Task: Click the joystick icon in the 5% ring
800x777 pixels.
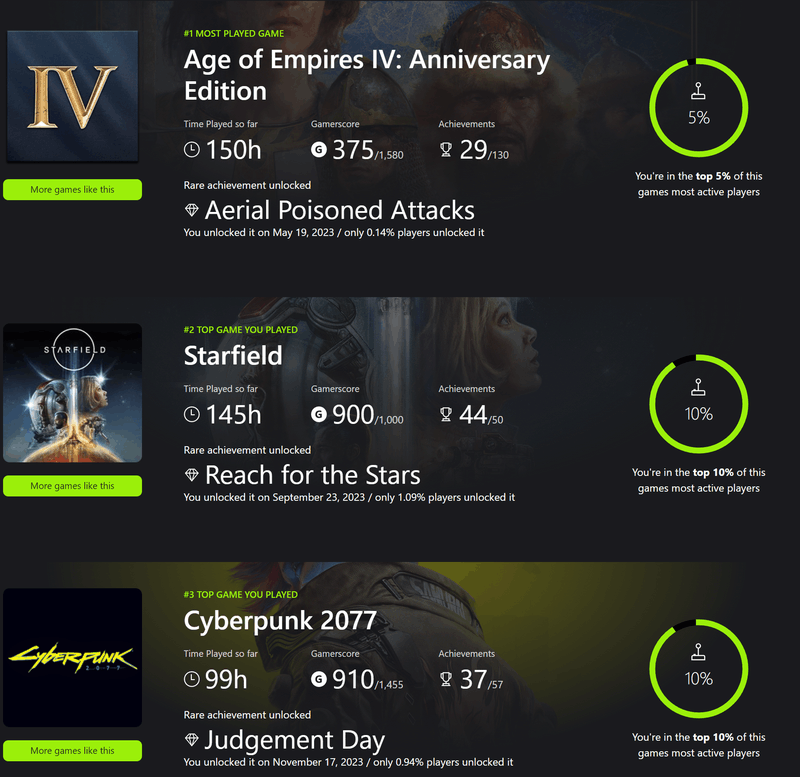Action: coord(699,94)
